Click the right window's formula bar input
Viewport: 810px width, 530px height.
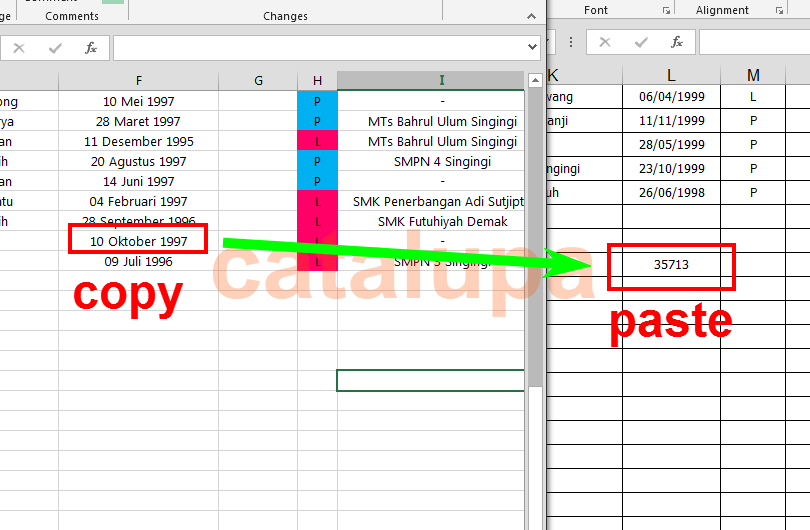[x=755, y=42]
